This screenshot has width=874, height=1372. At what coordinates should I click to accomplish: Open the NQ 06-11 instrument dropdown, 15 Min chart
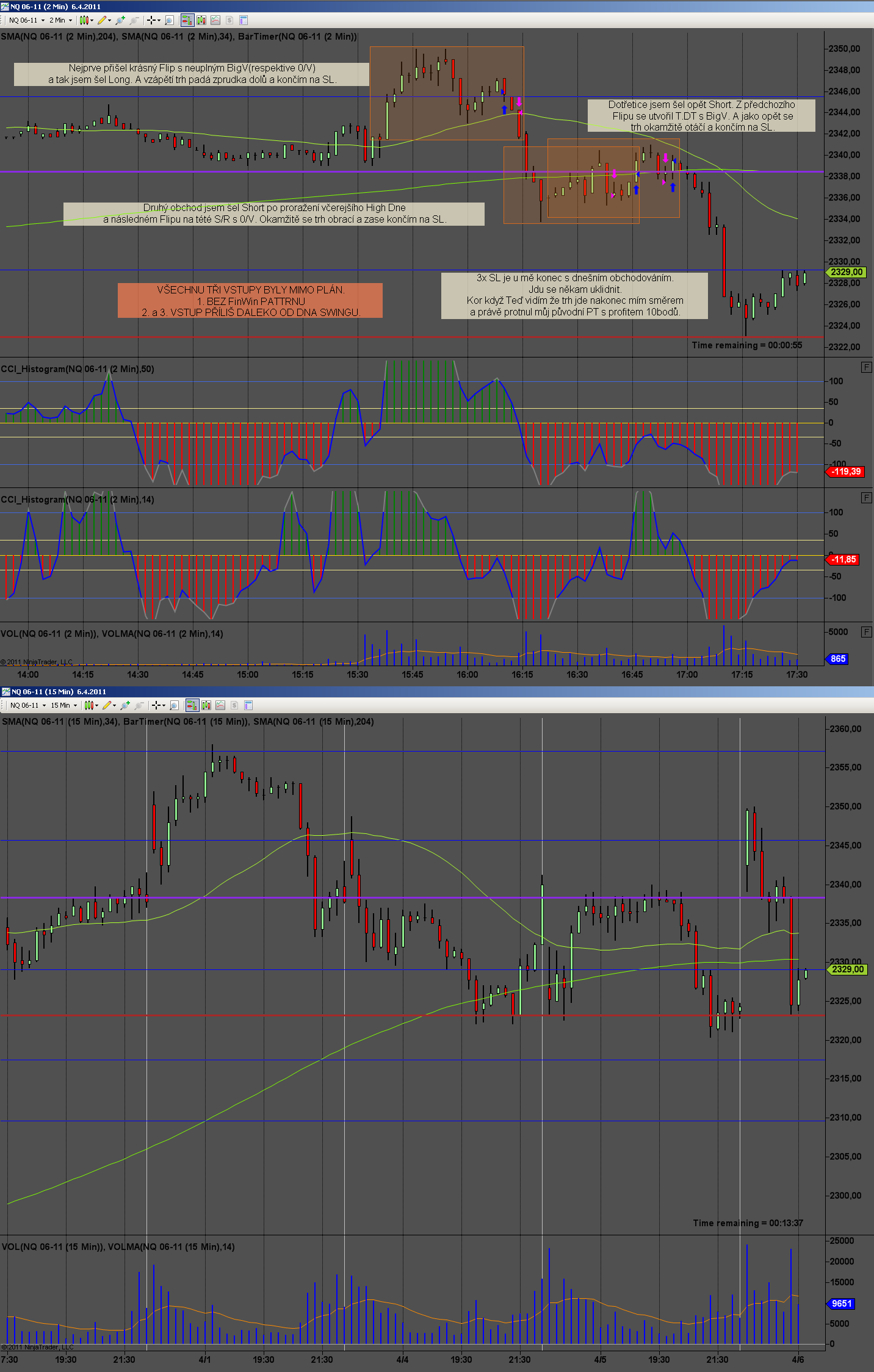[x=27, y=705]
